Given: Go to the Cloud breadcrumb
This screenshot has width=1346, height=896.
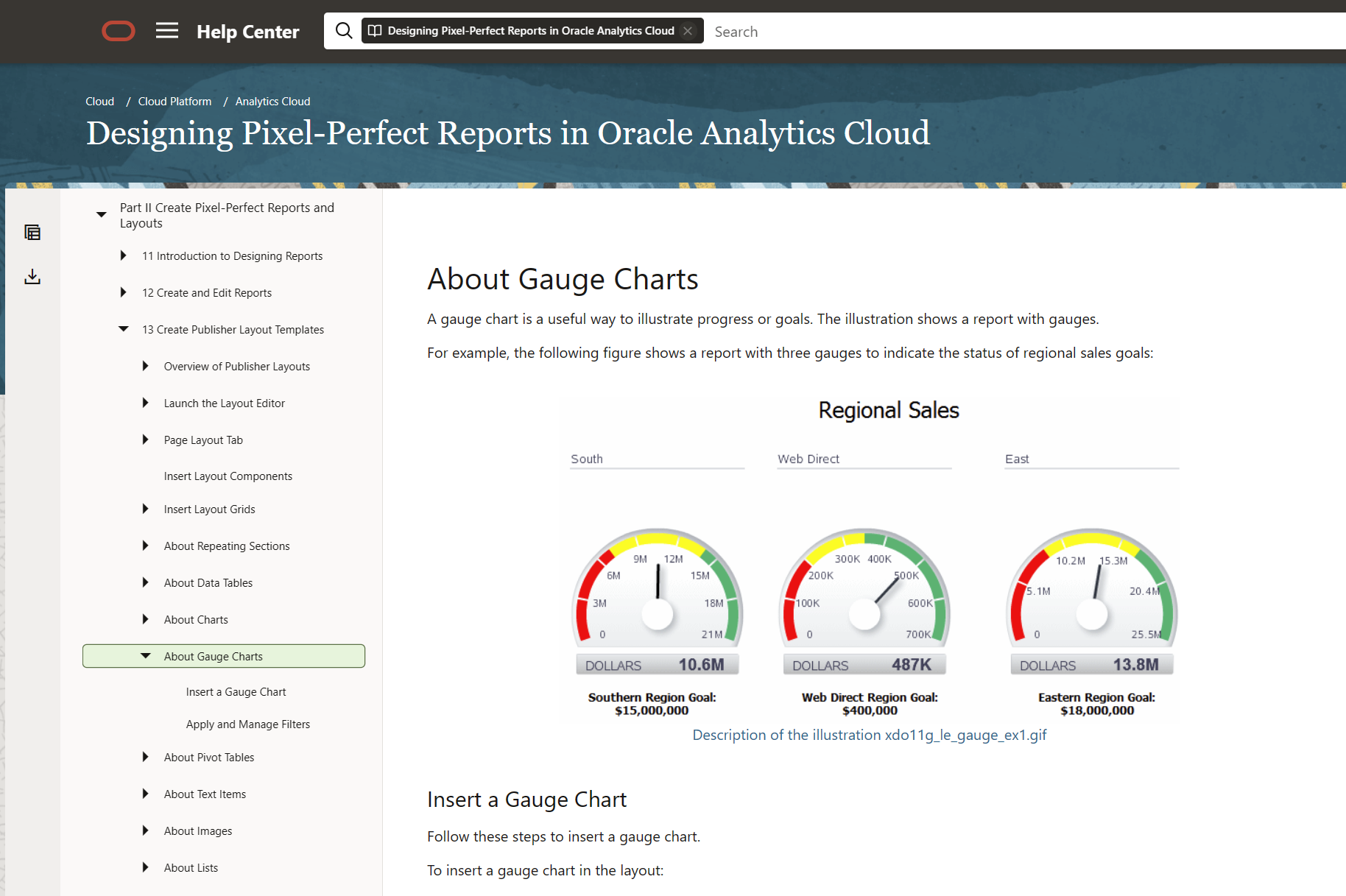Looking at the screenshot, I should pyautogui.click(x=99, y=102).
